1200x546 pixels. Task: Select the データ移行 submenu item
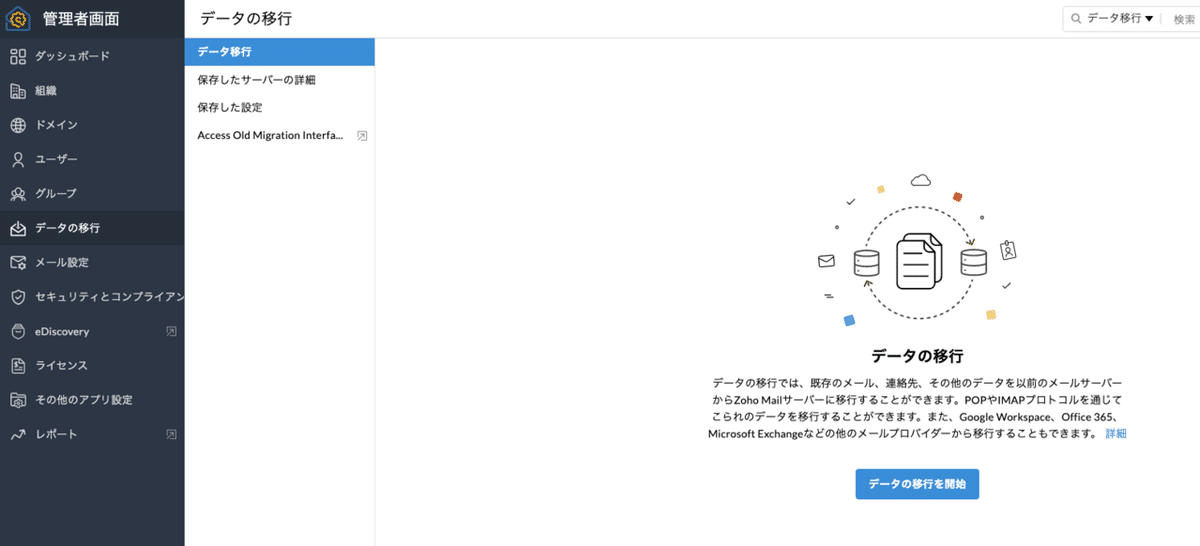tap(280, 52)
